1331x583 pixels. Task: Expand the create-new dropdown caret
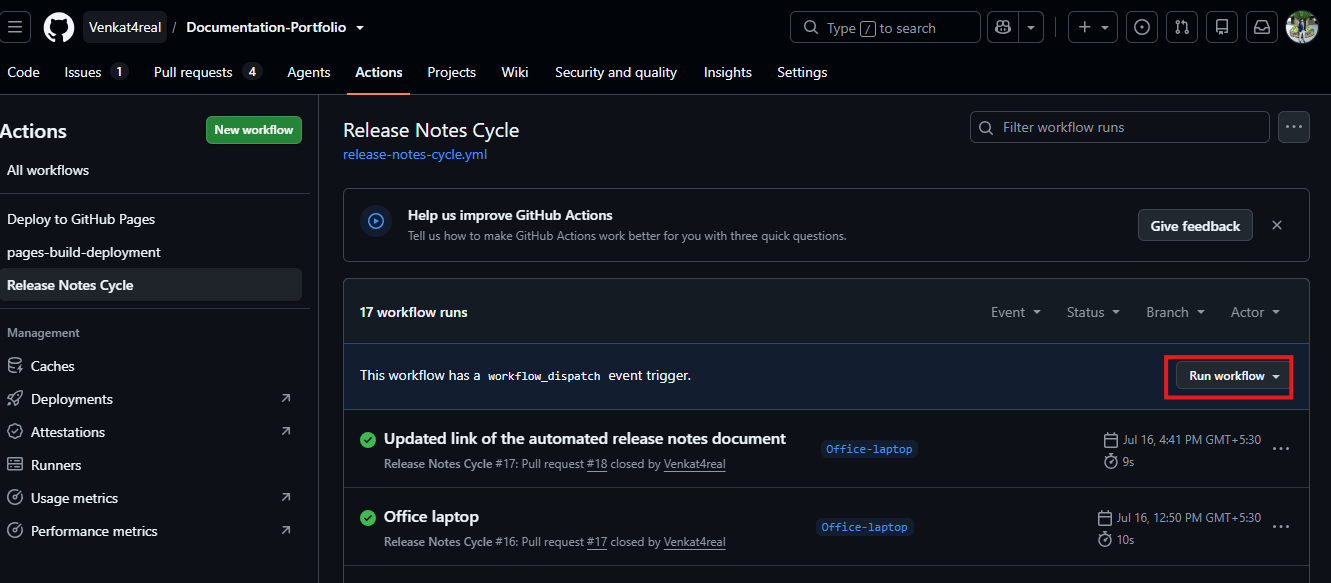1106,28
